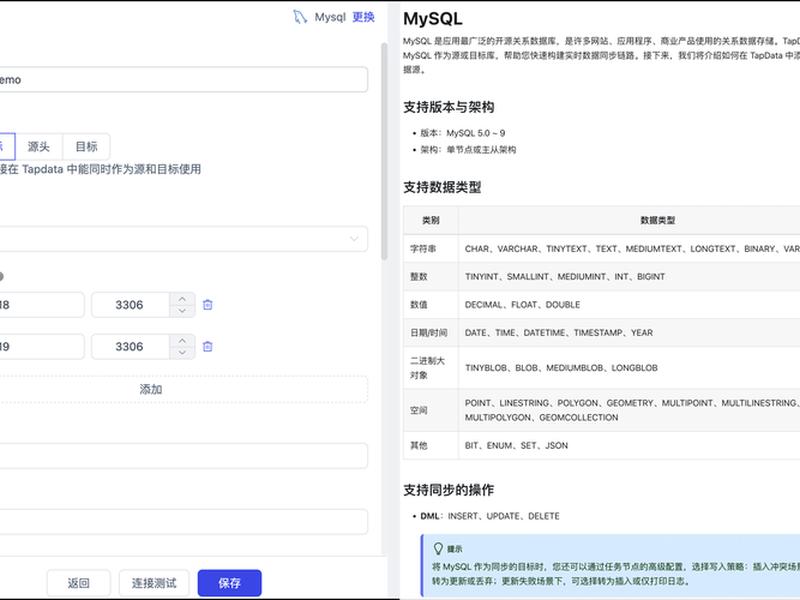Click the 其他 table row label
Image resolution: width=800 pixels, height=600 pixels.
[418, 445]
